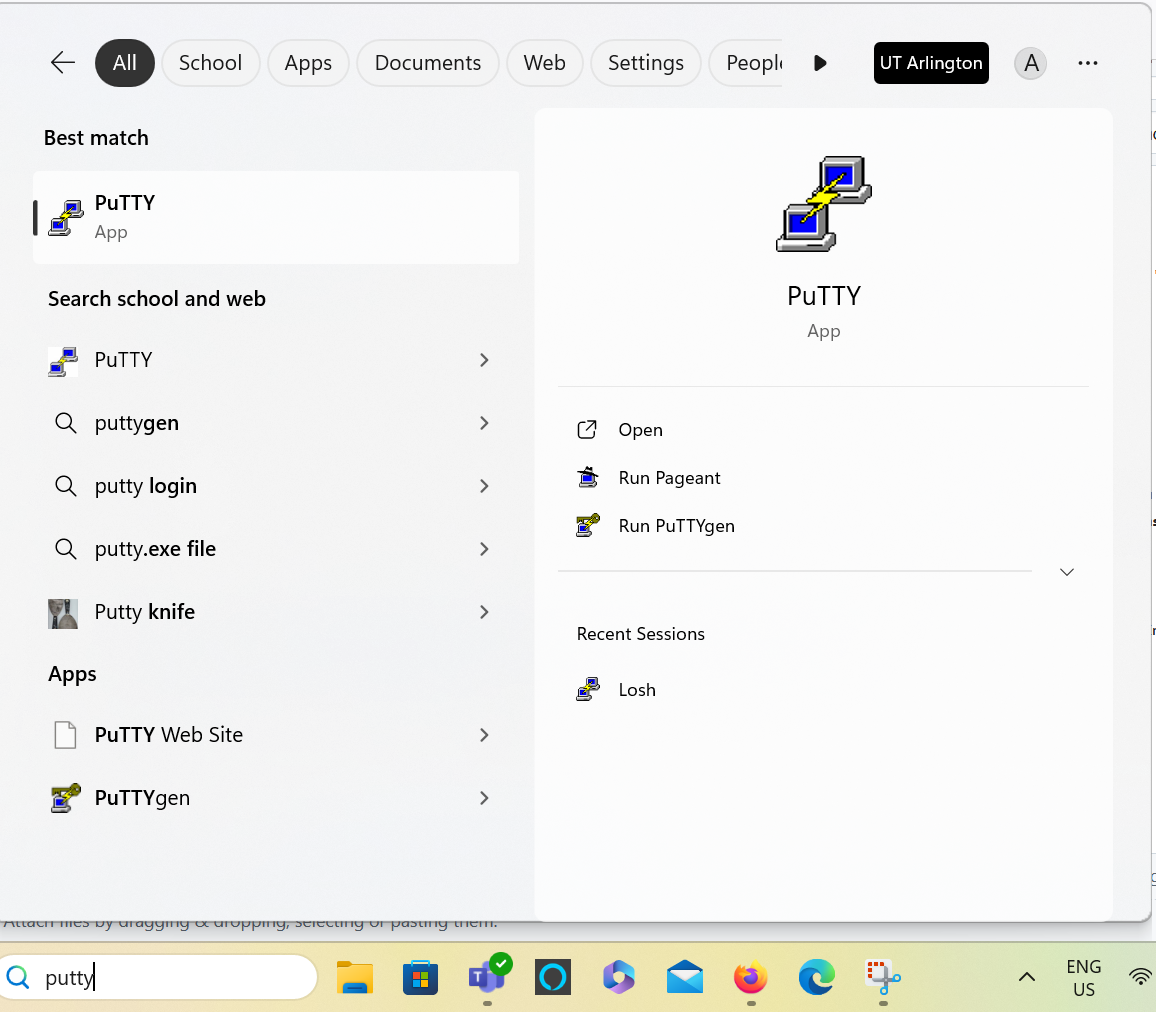This screenshot has height=1012, width=1156.
Task: Open Firefox from the taskbar
Action: click(750, 977)
